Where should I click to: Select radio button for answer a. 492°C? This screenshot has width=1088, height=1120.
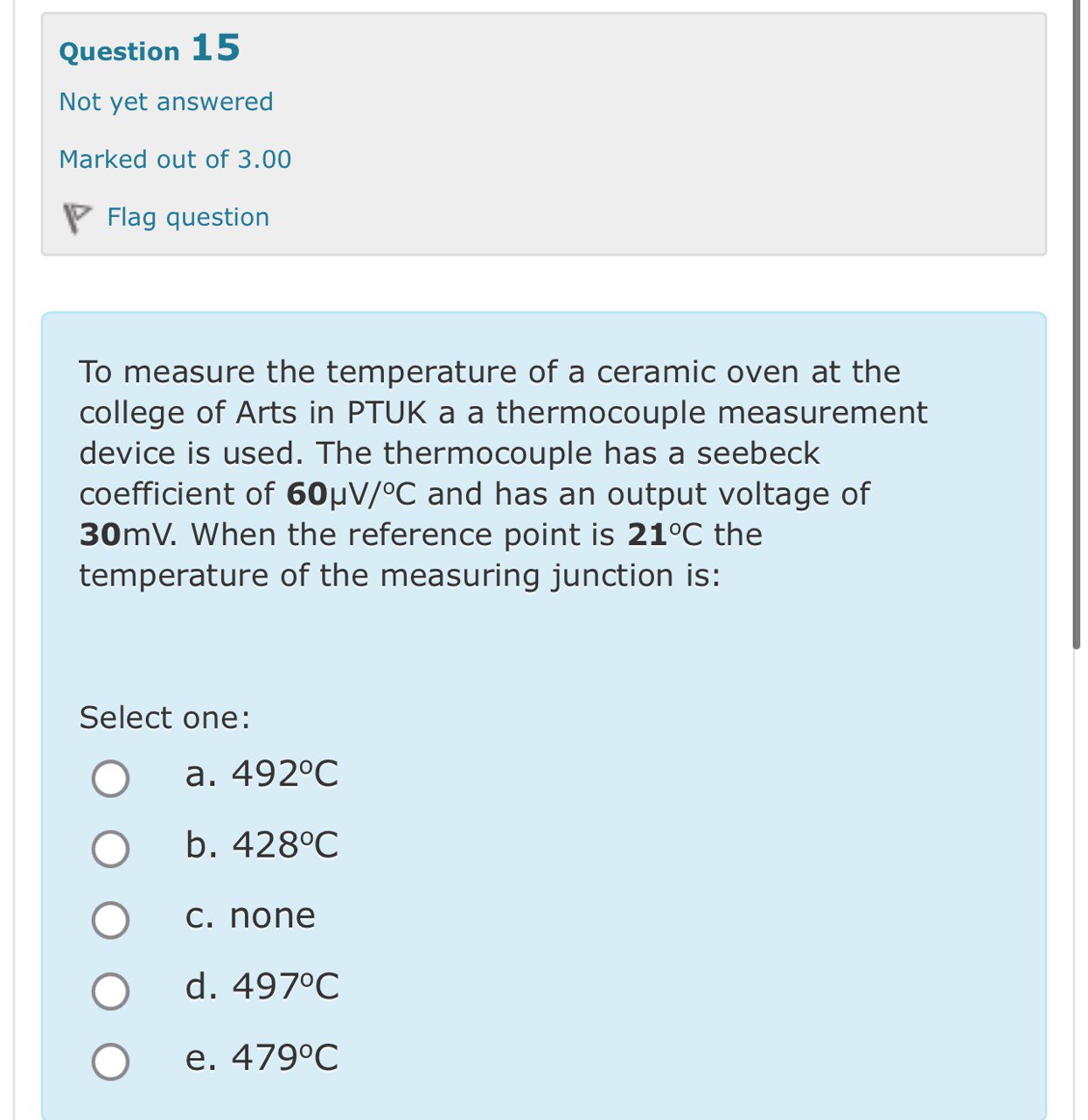(110, 776)
